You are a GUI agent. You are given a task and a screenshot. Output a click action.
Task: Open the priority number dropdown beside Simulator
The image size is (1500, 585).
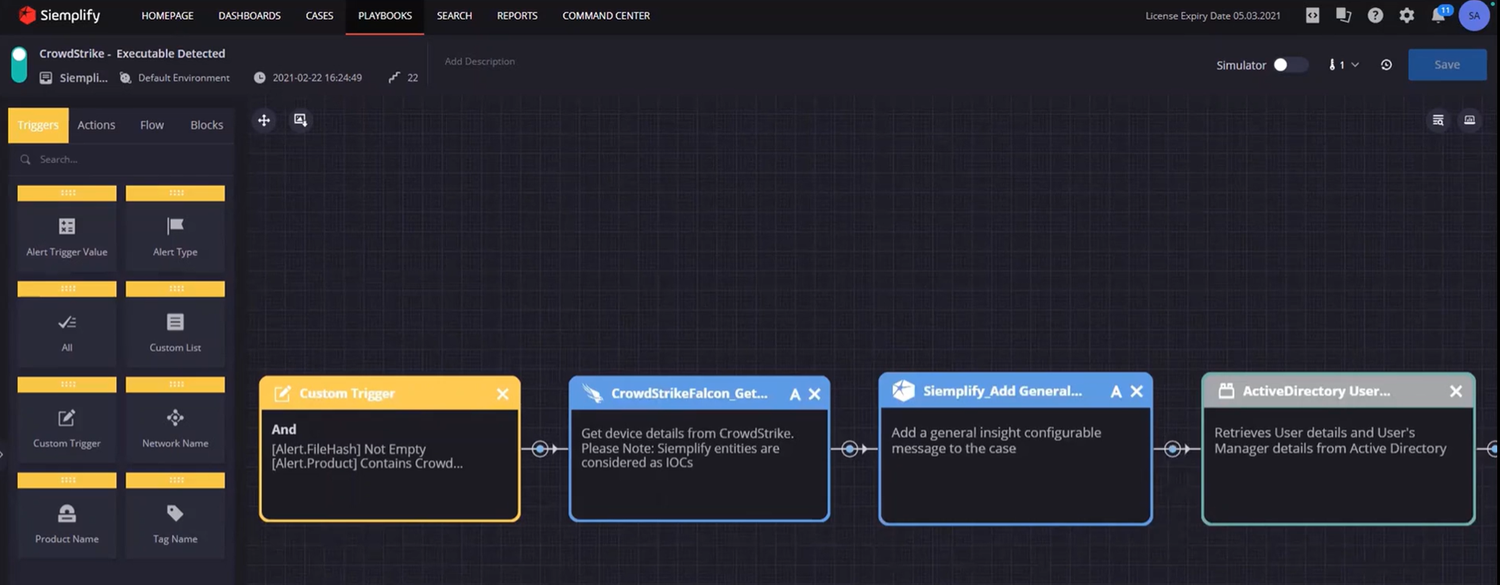click(x=1345, y=63)
